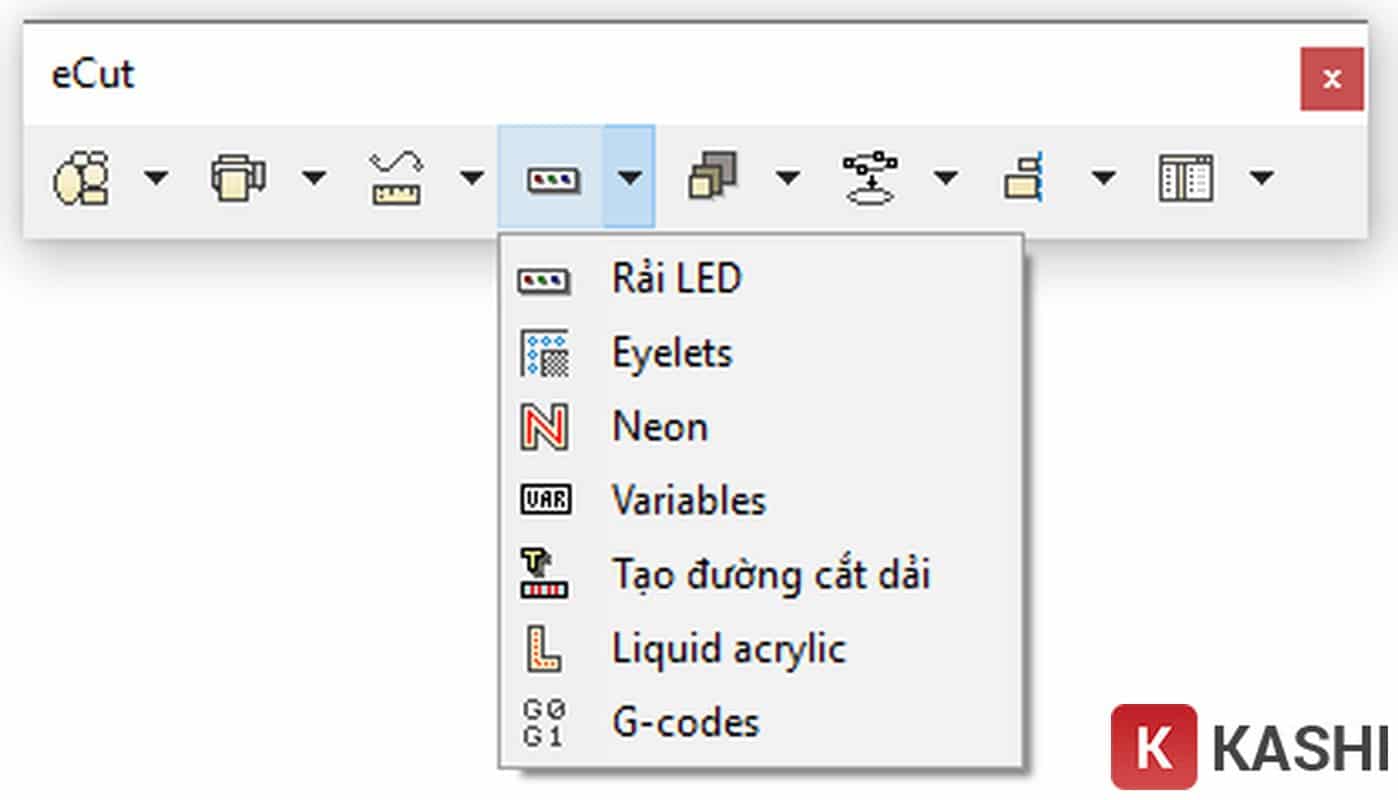
Task: Click the circle-and-squares shapes toolbar icon
Action: coord(80,179)
